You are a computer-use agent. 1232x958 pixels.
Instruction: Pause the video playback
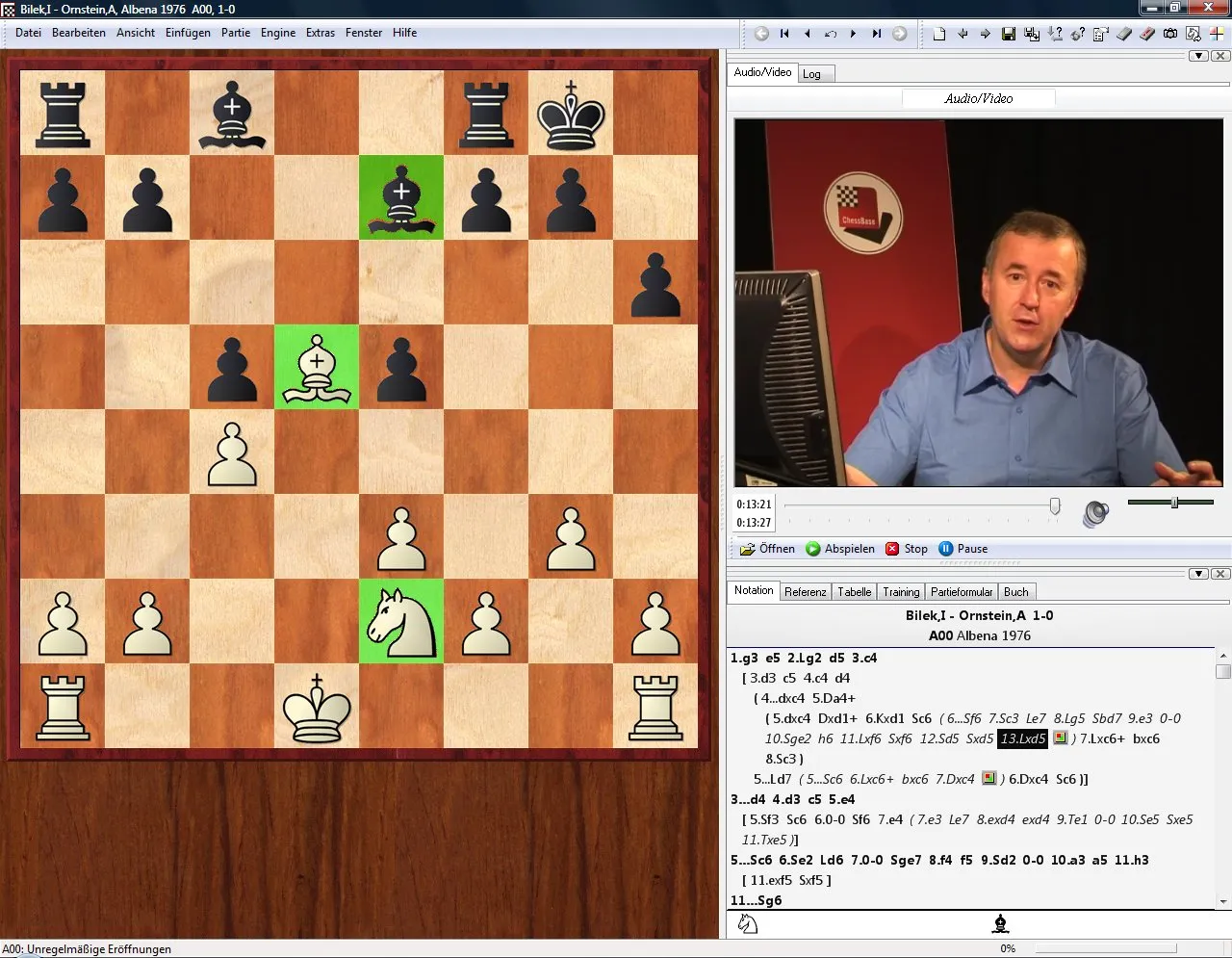pyautogui.click(x=963, y=549)
